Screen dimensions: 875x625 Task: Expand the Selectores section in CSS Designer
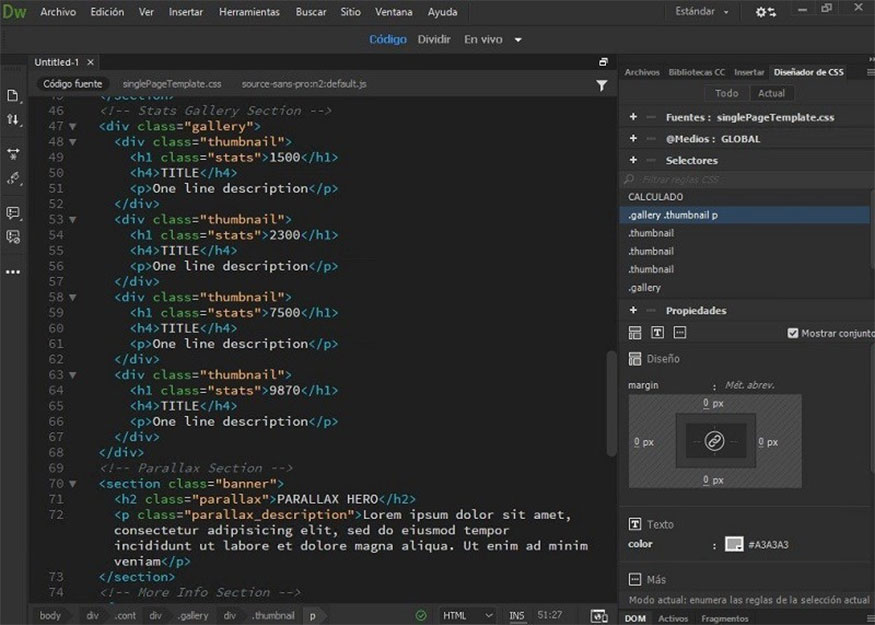[x=632, y=160]
